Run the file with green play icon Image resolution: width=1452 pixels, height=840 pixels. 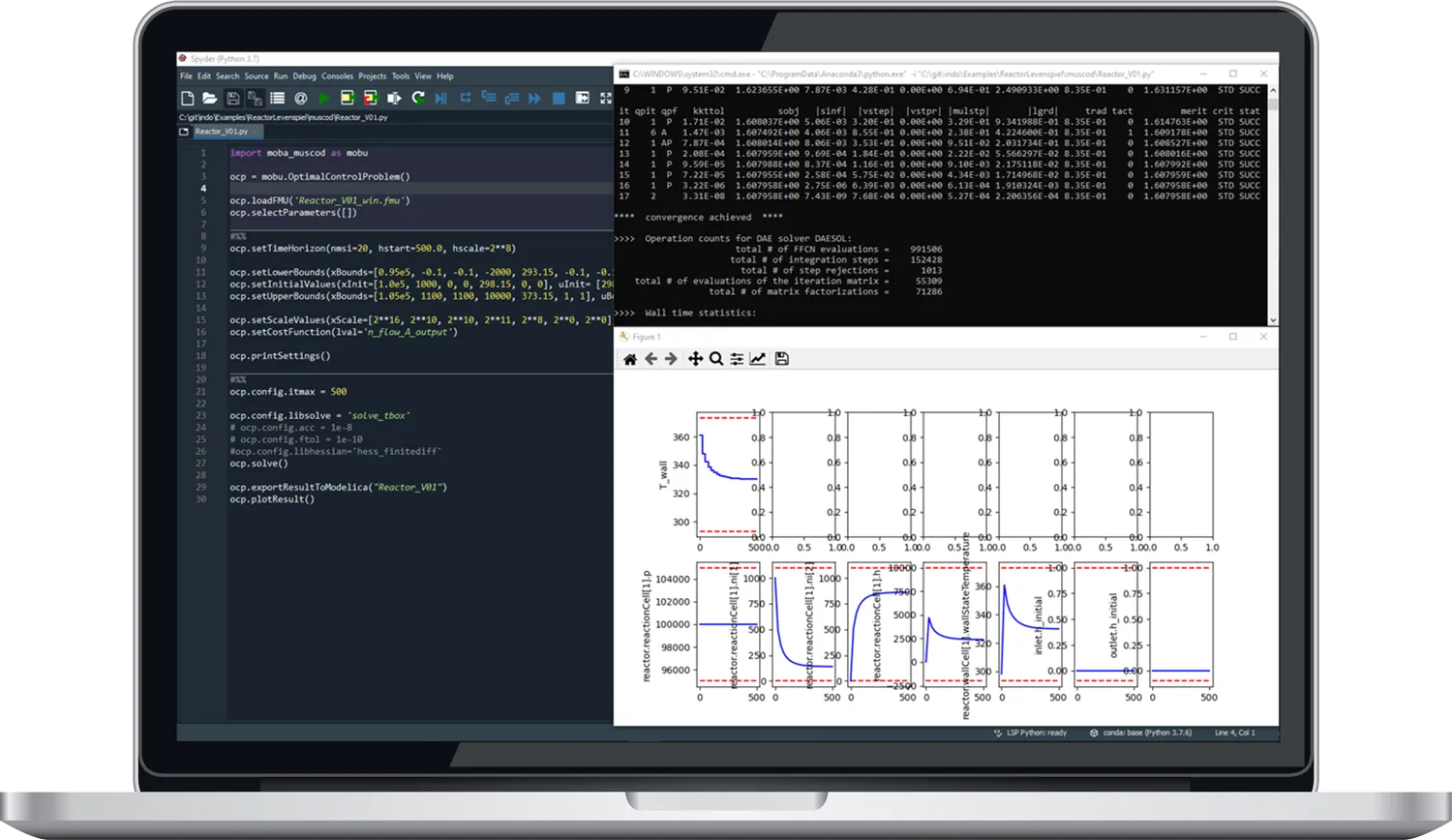(324, 98)
